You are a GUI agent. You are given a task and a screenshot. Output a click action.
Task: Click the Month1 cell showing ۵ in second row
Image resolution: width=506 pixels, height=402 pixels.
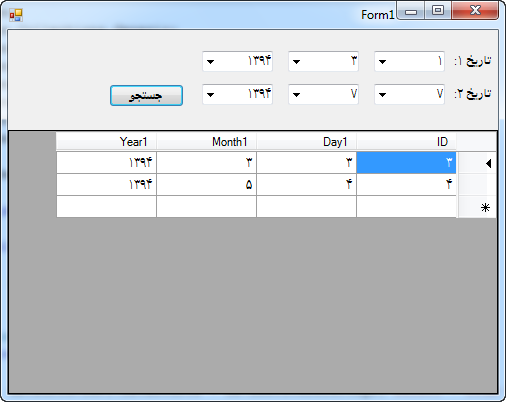tap(206, 185)
